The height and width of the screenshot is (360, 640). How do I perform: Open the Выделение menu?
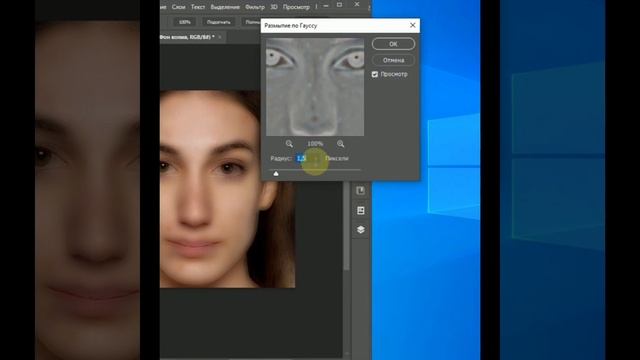point(225,7)
